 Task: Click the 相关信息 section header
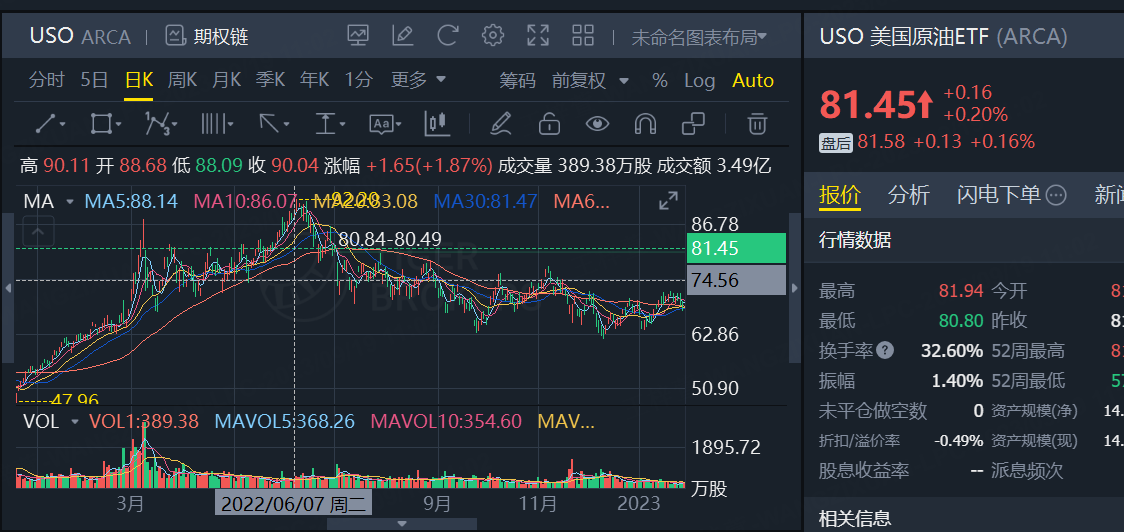pyautogui.click(x=855, y=518)
